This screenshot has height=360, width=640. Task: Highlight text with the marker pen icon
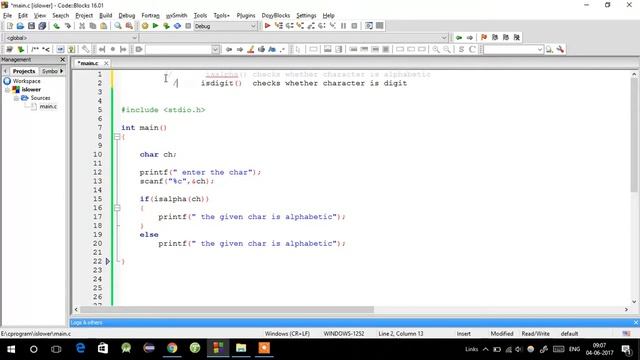(x=251, y=49)
